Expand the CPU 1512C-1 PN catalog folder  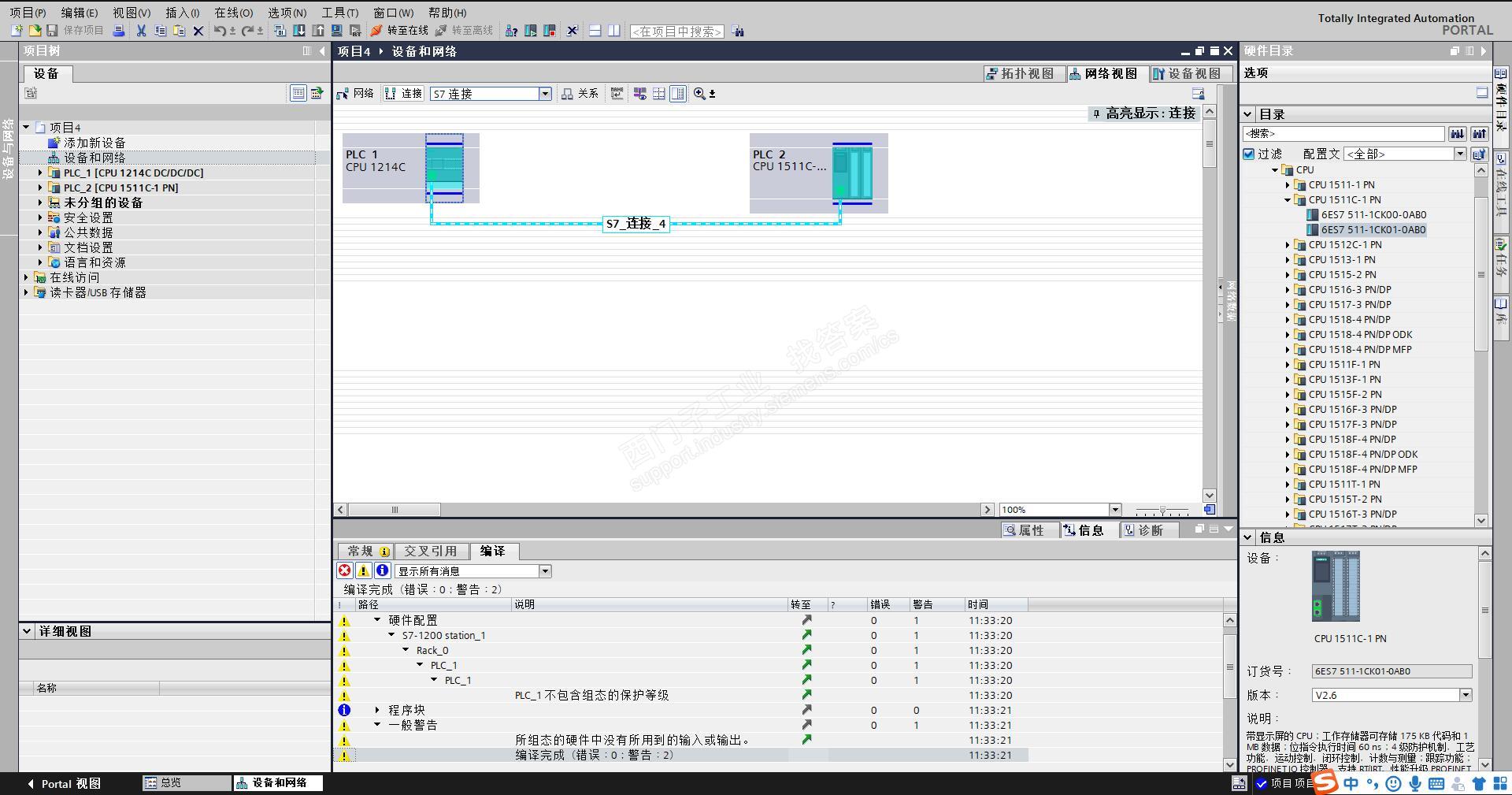(1288, 245)
